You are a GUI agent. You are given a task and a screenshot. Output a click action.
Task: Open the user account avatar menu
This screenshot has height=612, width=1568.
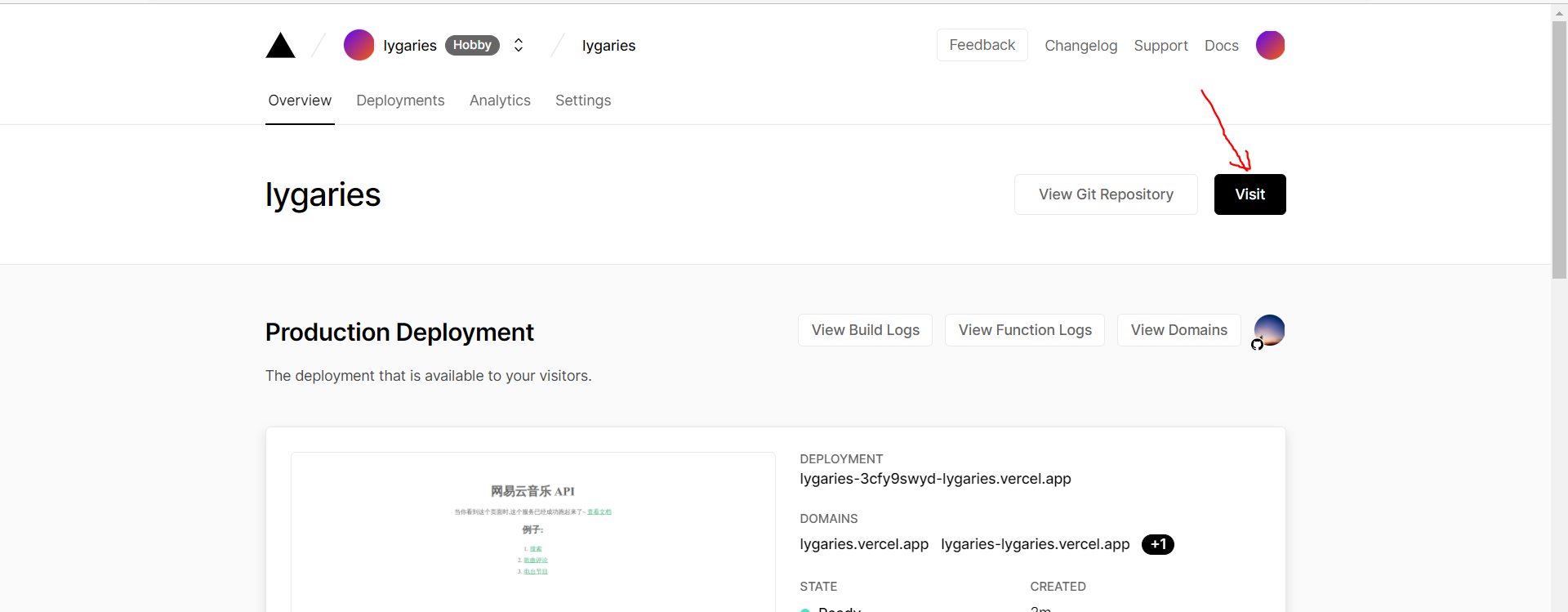click(x=1270, y=45)
